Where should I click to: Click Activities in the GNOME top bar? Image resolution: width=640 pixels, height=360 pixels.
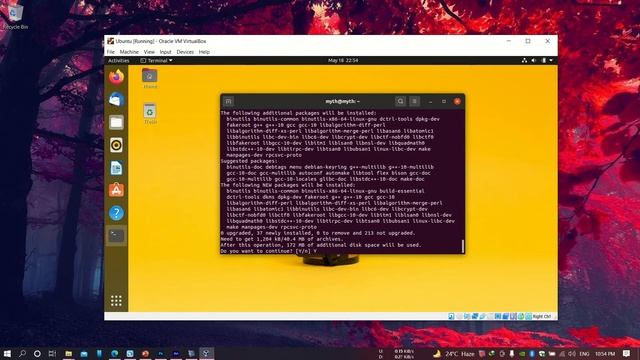pos(118,60)
